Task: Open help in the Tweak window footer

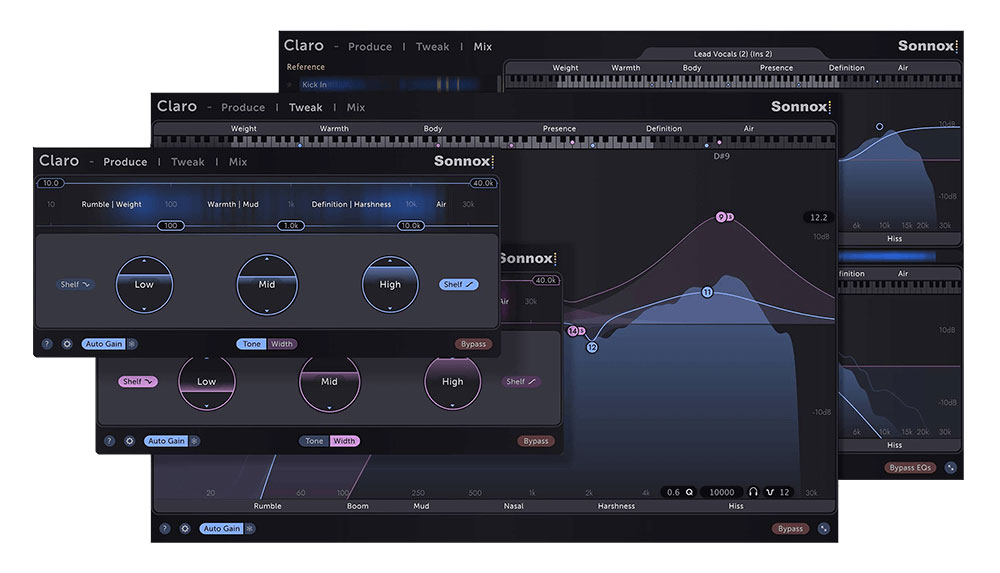Action: pyautogui.click(x=165, y=528)
